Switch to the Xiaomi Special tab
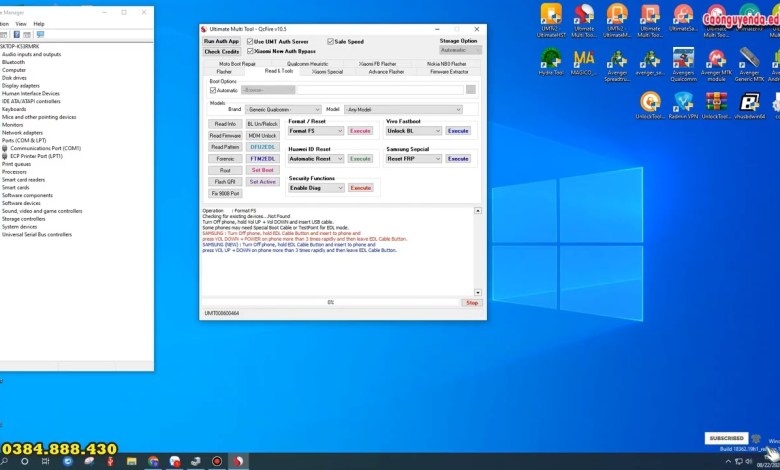 point(327,72)
